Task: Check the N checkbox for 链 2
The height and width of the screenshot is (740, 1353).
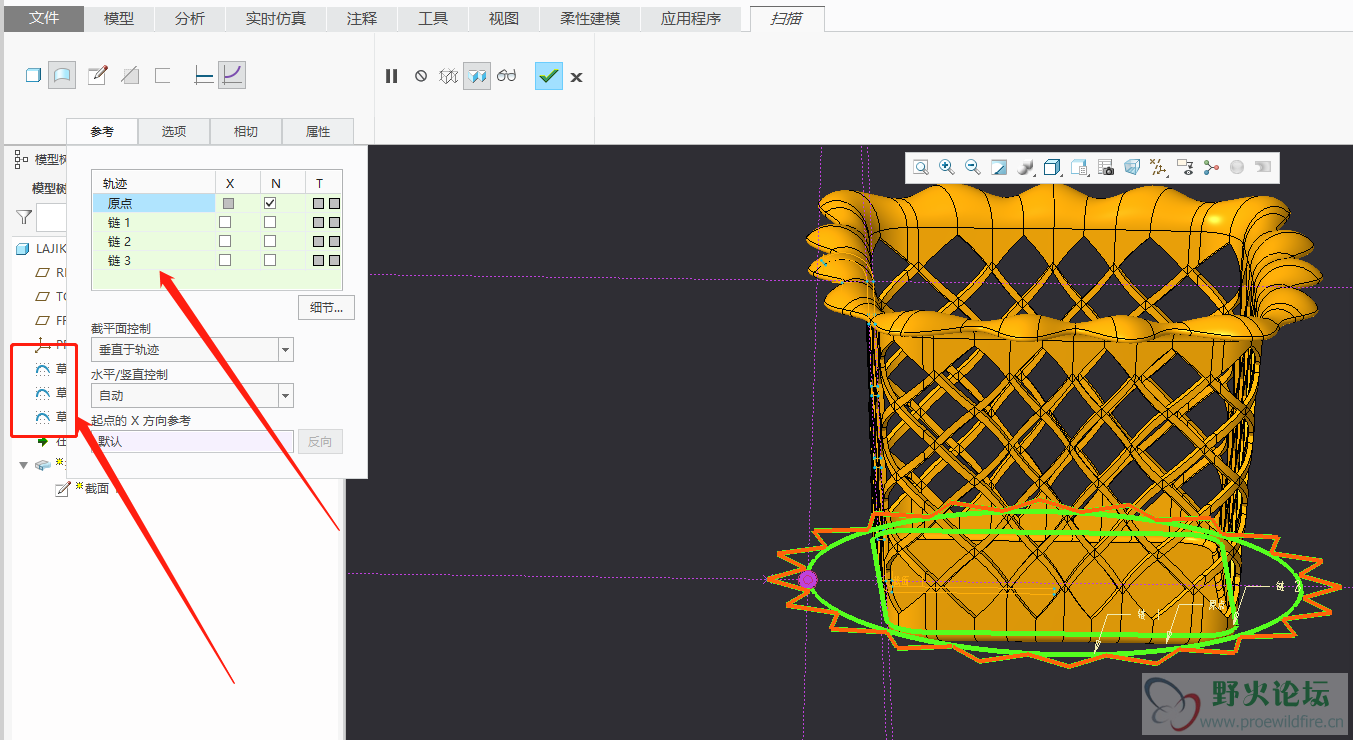Action: [270, 241]
